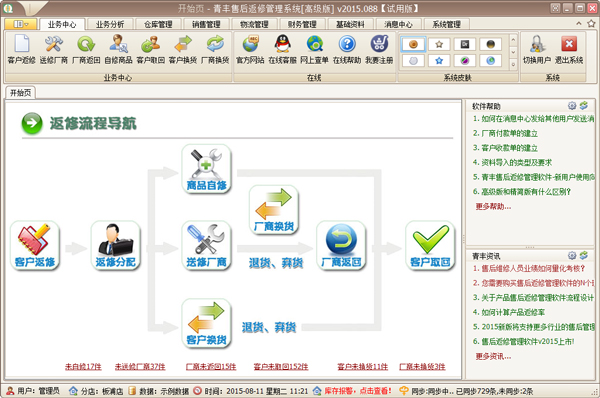Open 厂商未返回15件 link

(211, 367)
